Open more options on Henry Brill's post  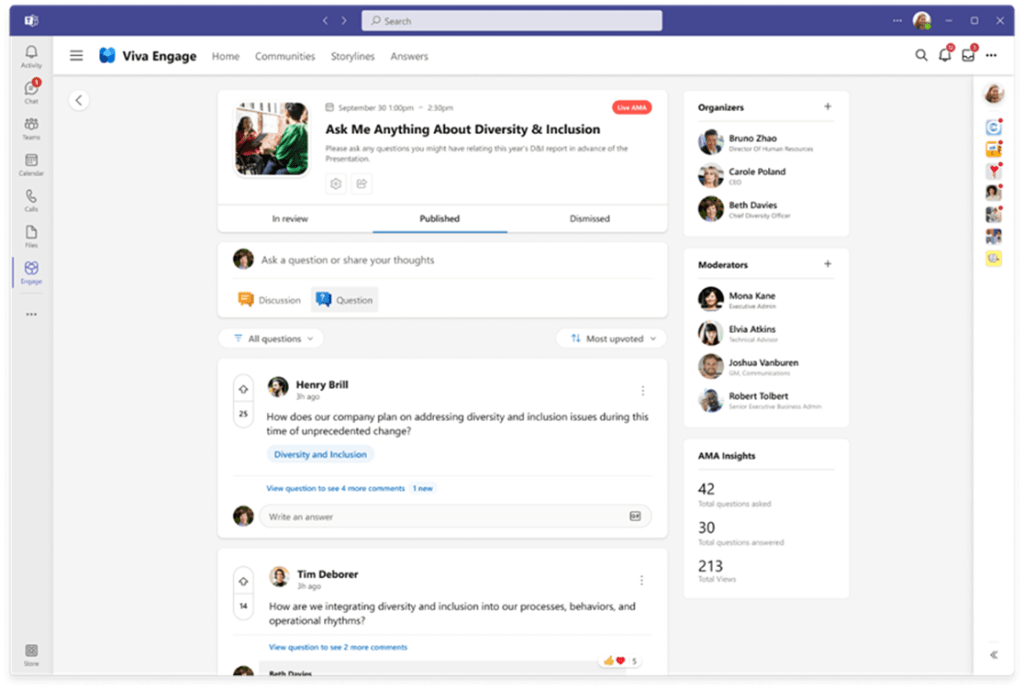click(x=642, y=391)
